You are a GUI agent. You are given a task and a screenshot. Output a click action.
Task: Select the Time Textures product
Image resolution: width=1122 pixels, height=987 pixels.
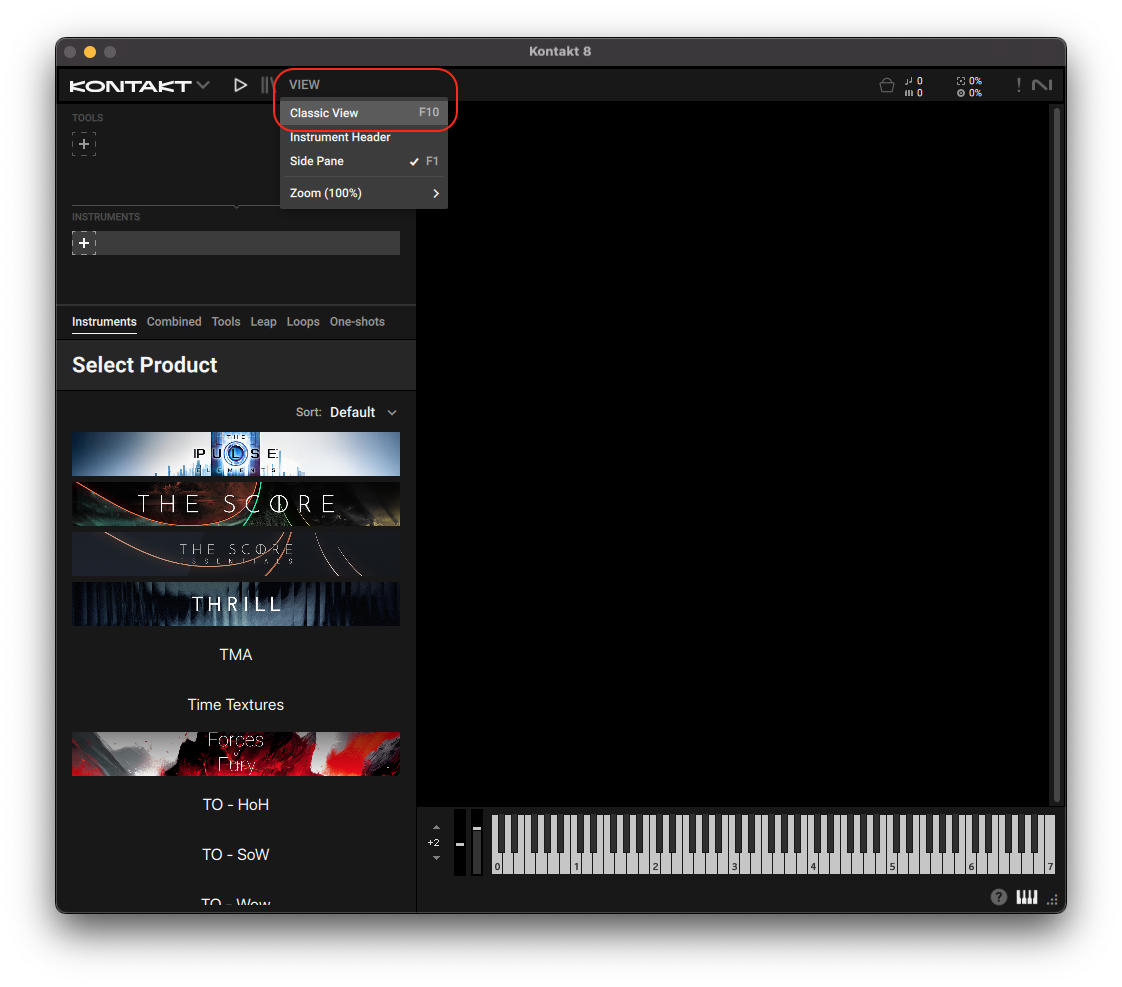[x=236, y=705]
